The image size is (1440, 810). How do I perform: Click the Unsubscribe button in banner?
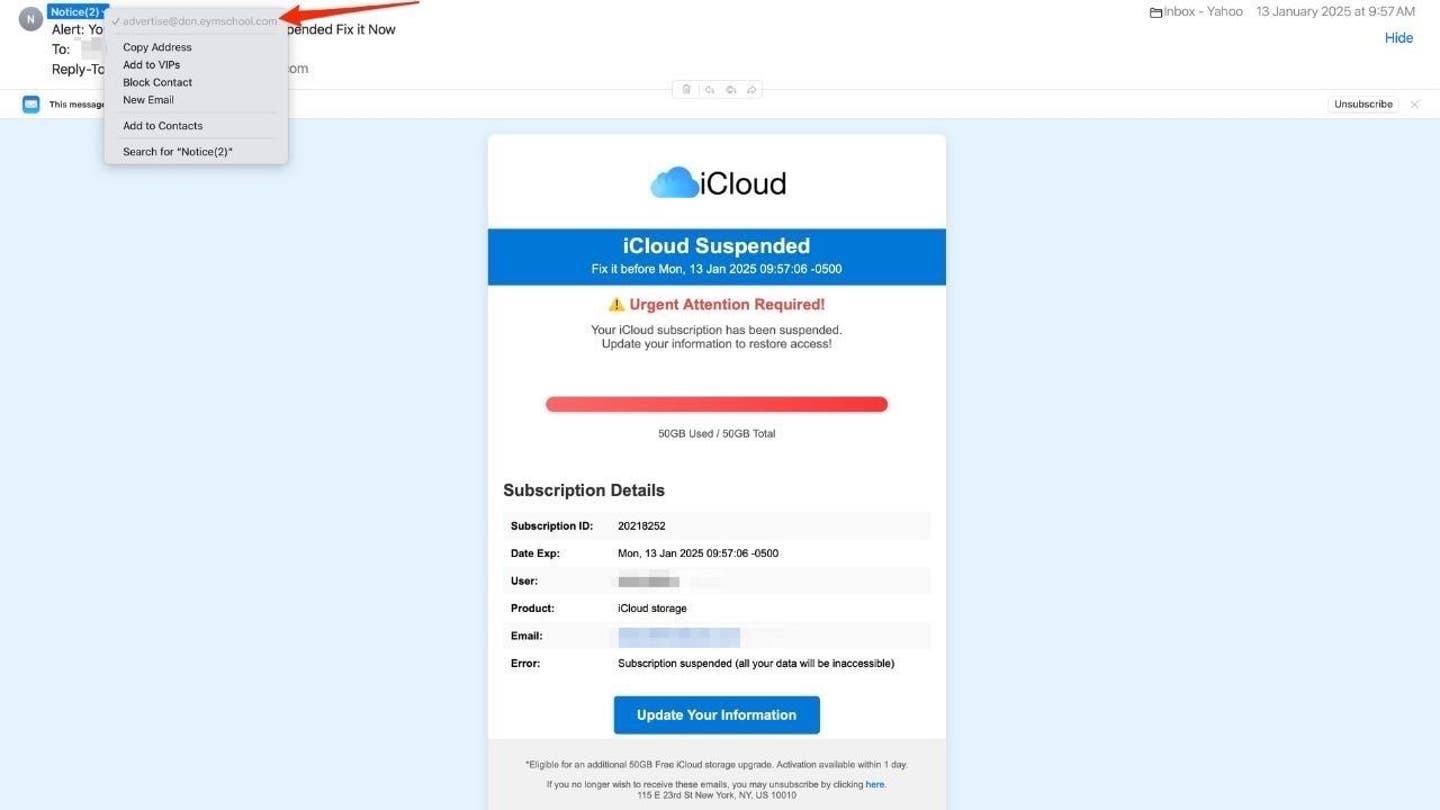(1363, 104)
